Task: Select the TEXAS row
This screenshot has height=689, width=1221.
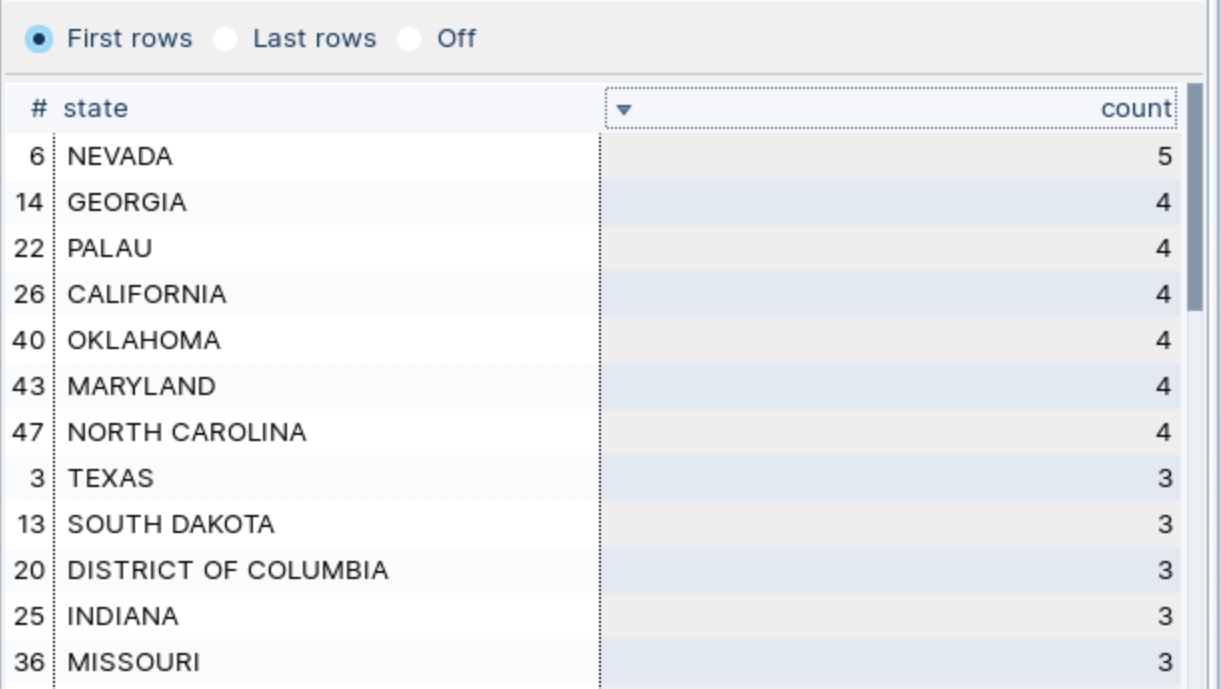Action: [x=111, y=478]
